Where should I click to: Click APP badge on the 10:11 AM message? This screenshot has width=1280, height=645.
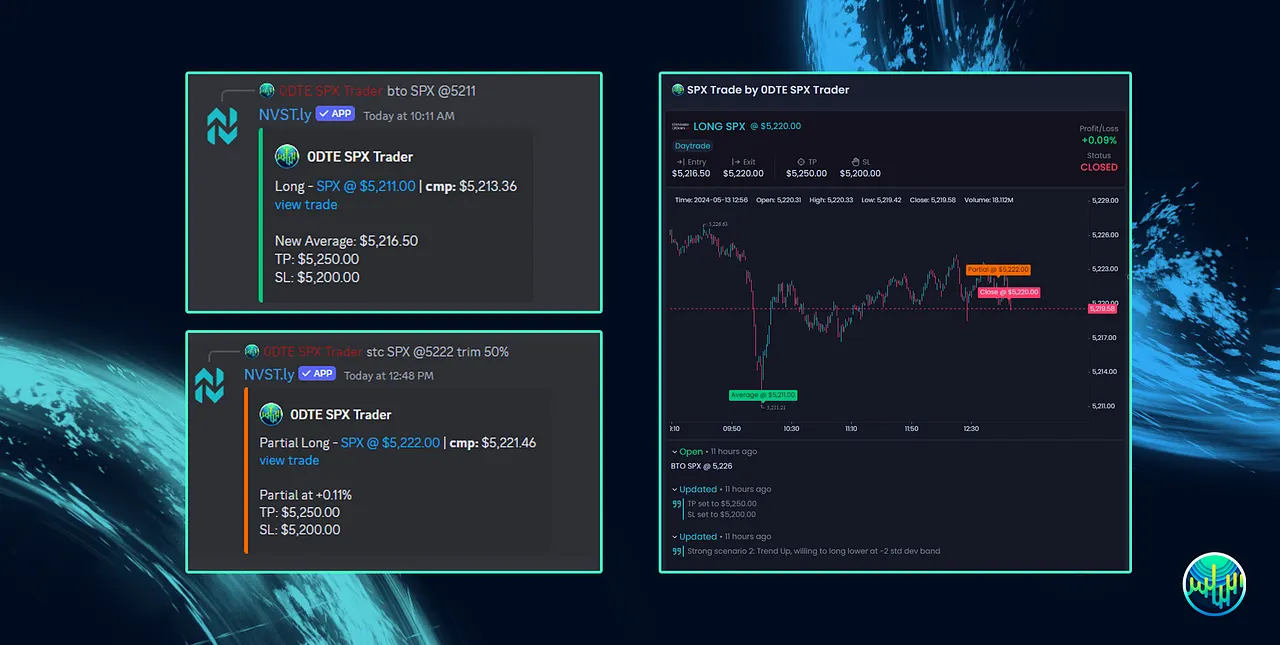[x=336, y=114]
